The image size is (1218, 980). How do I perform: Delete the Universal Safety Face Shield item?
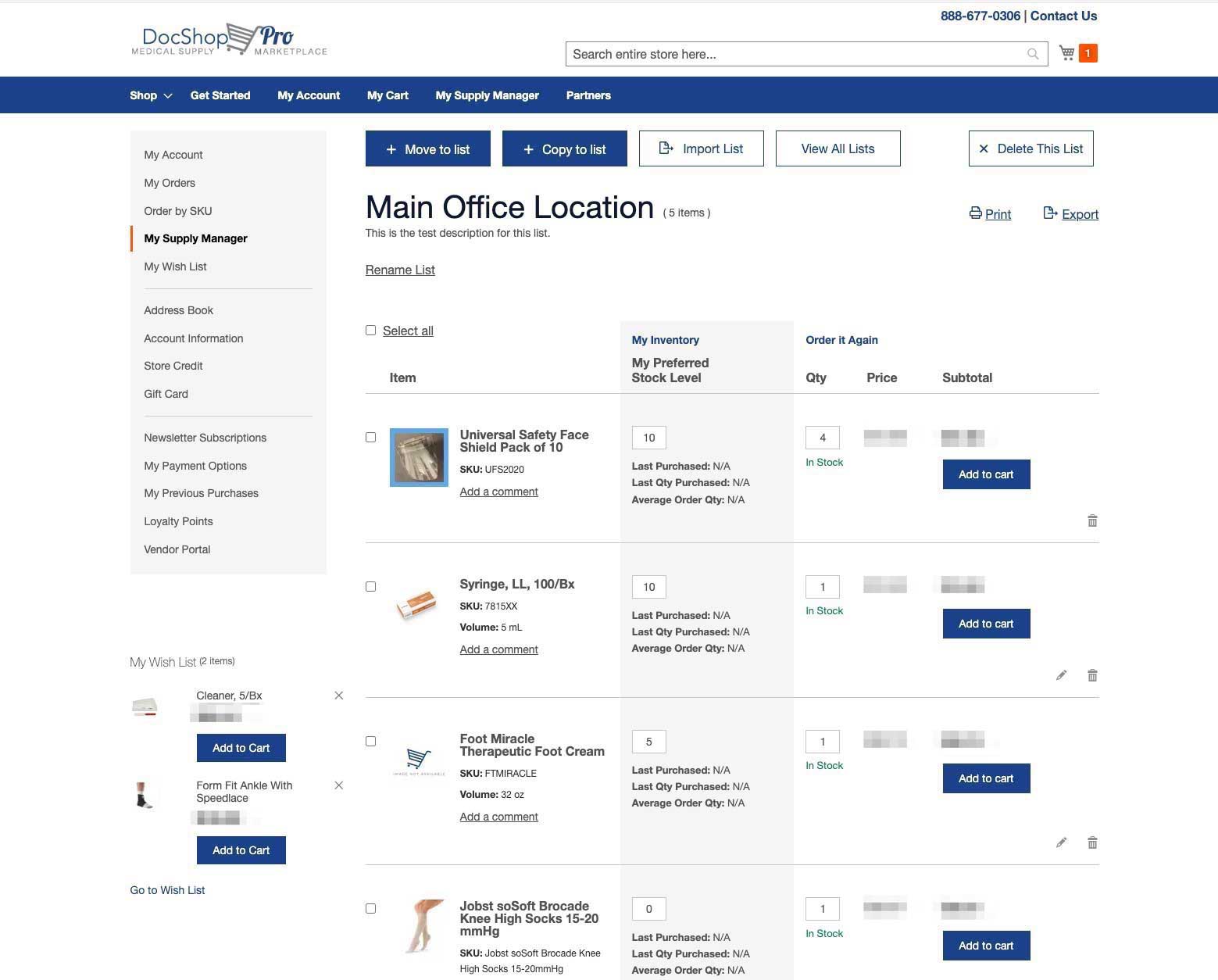click(1092, 520)
